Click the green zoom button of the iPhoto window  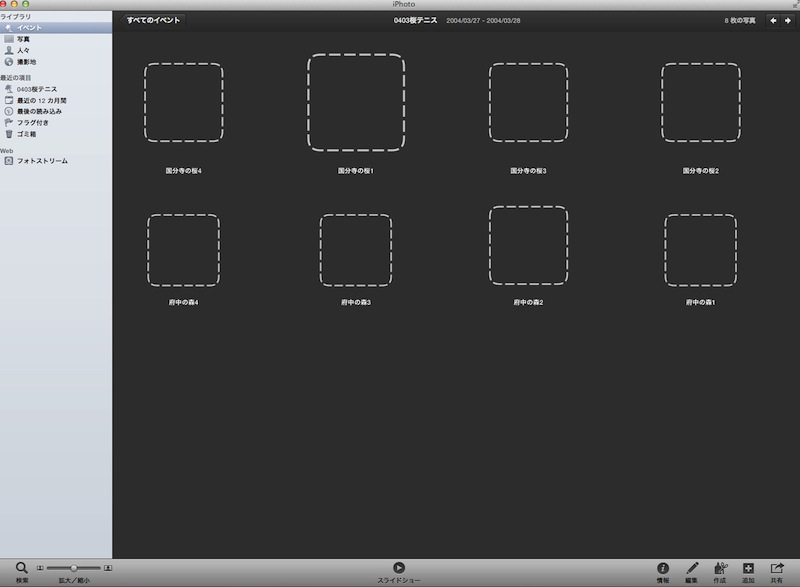point(26,4)
